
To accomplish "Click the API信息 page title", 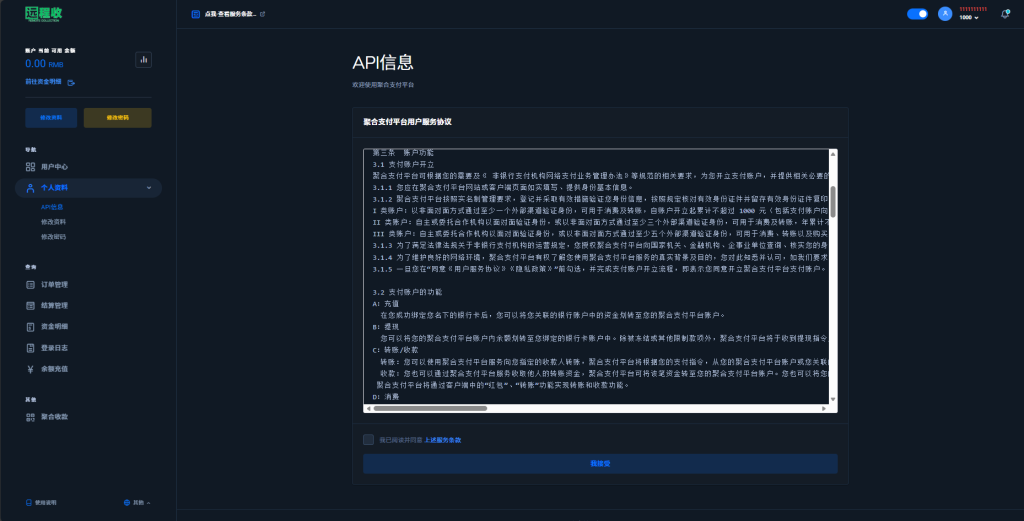I will (x=383, y=63).
